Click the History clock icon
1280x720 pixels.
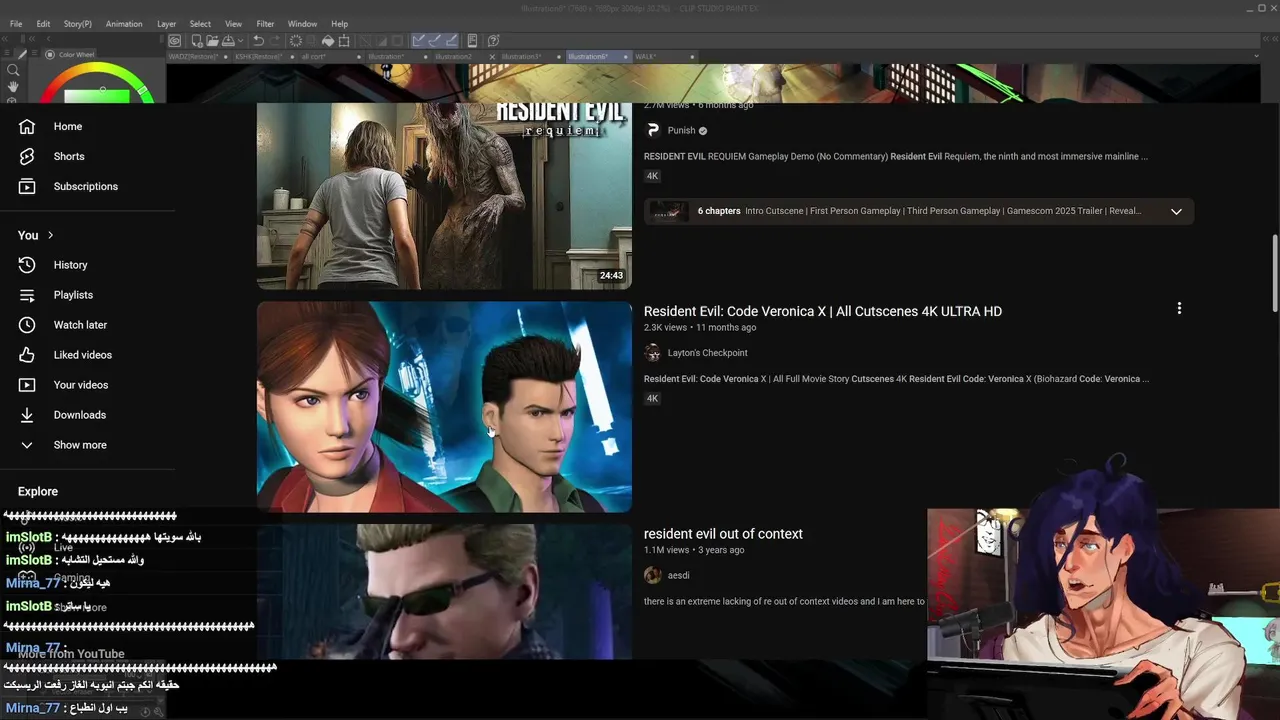tap(27, 265)
